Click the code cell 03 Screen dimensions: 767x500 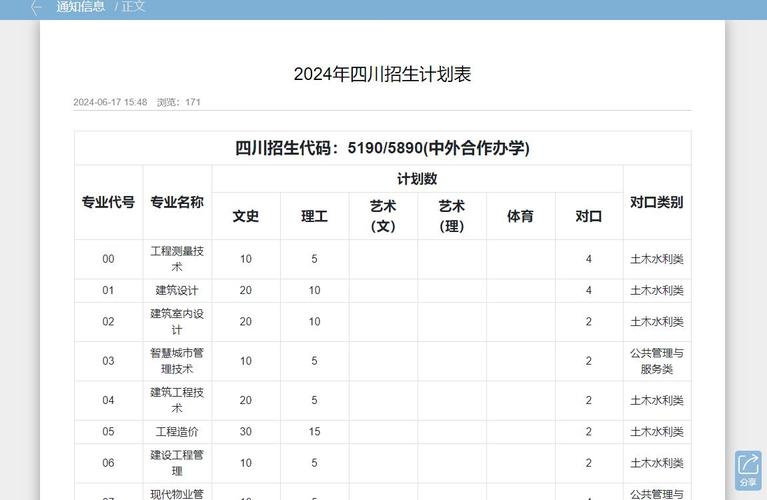click(108, 361)
